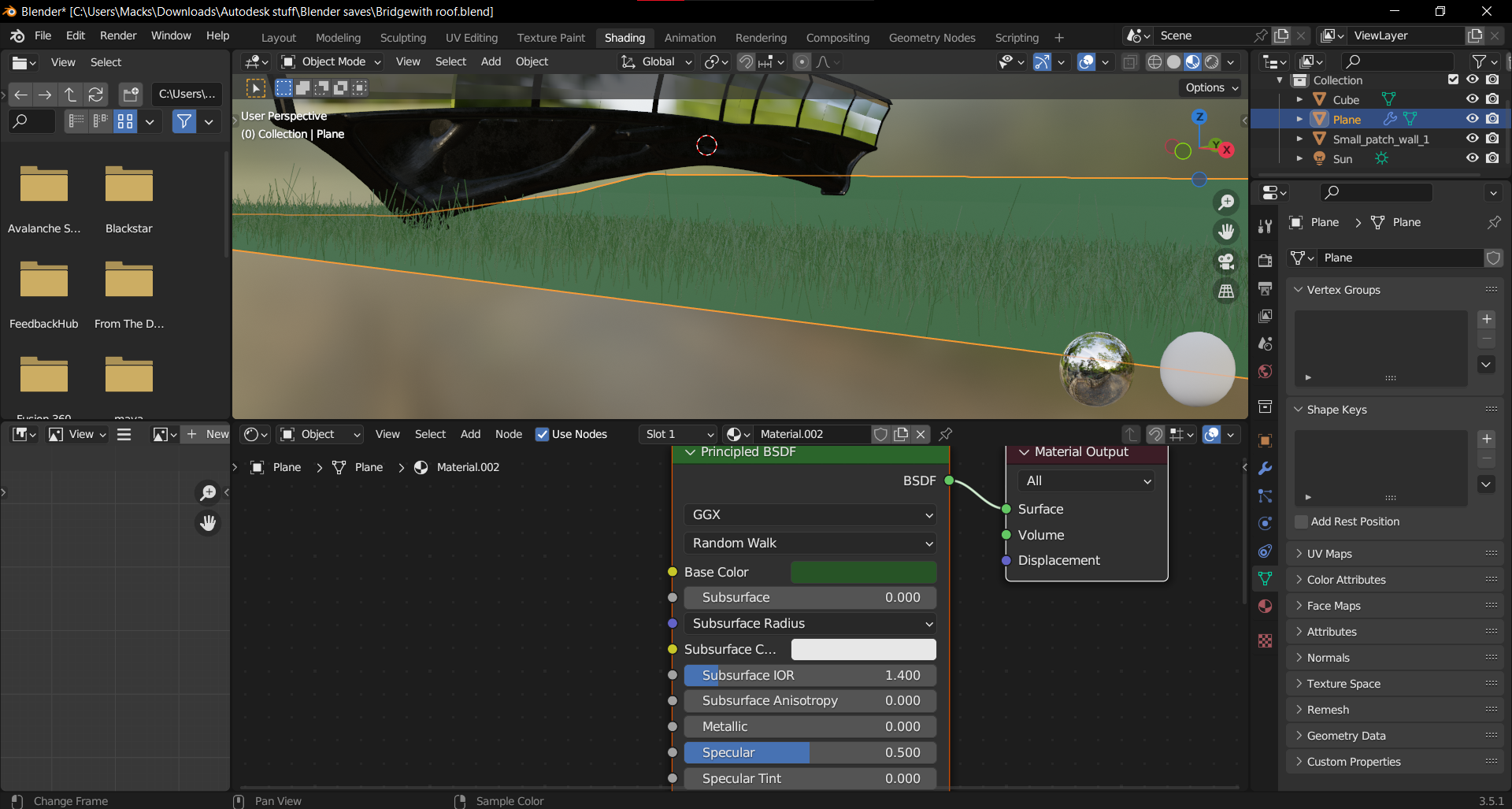Switch viewport to rendered shading
The width and height of the screenshot is (1512, 809).
tap(1212, 62)
